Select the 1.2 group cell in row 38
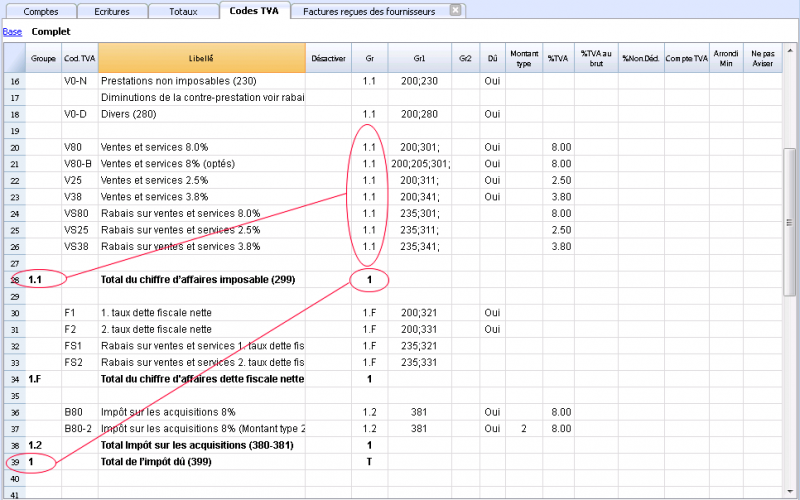800x500 pixels. pos(43,445)
